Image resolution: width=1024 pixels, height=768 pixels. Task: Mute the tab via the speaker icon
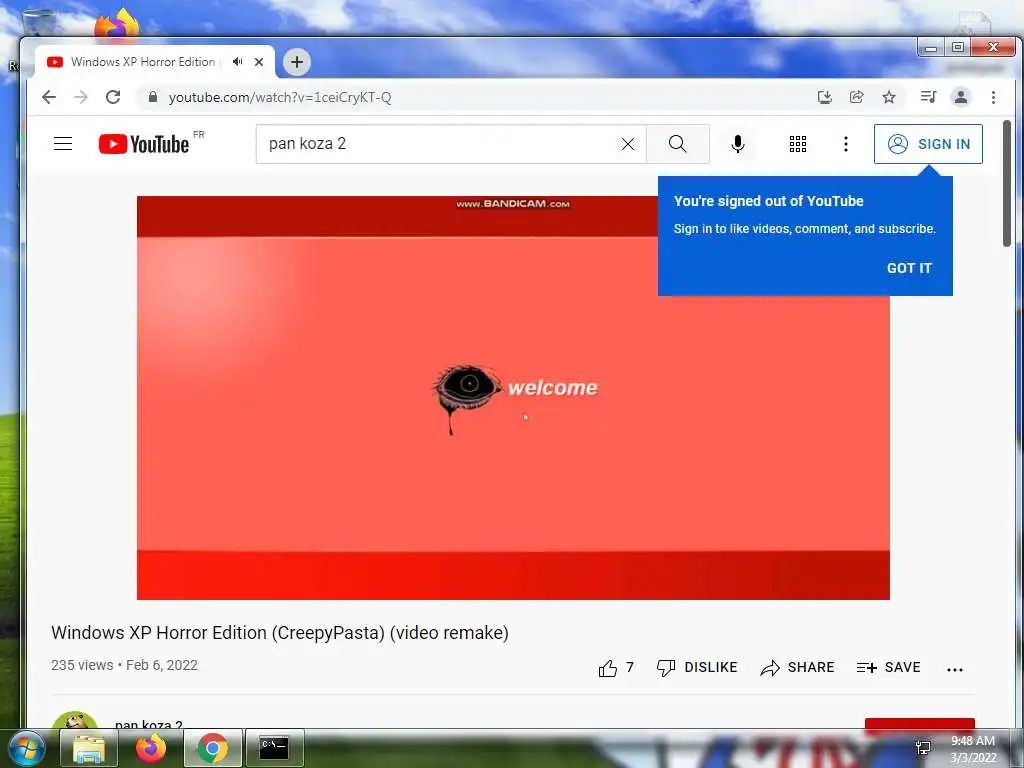(238, 61)
